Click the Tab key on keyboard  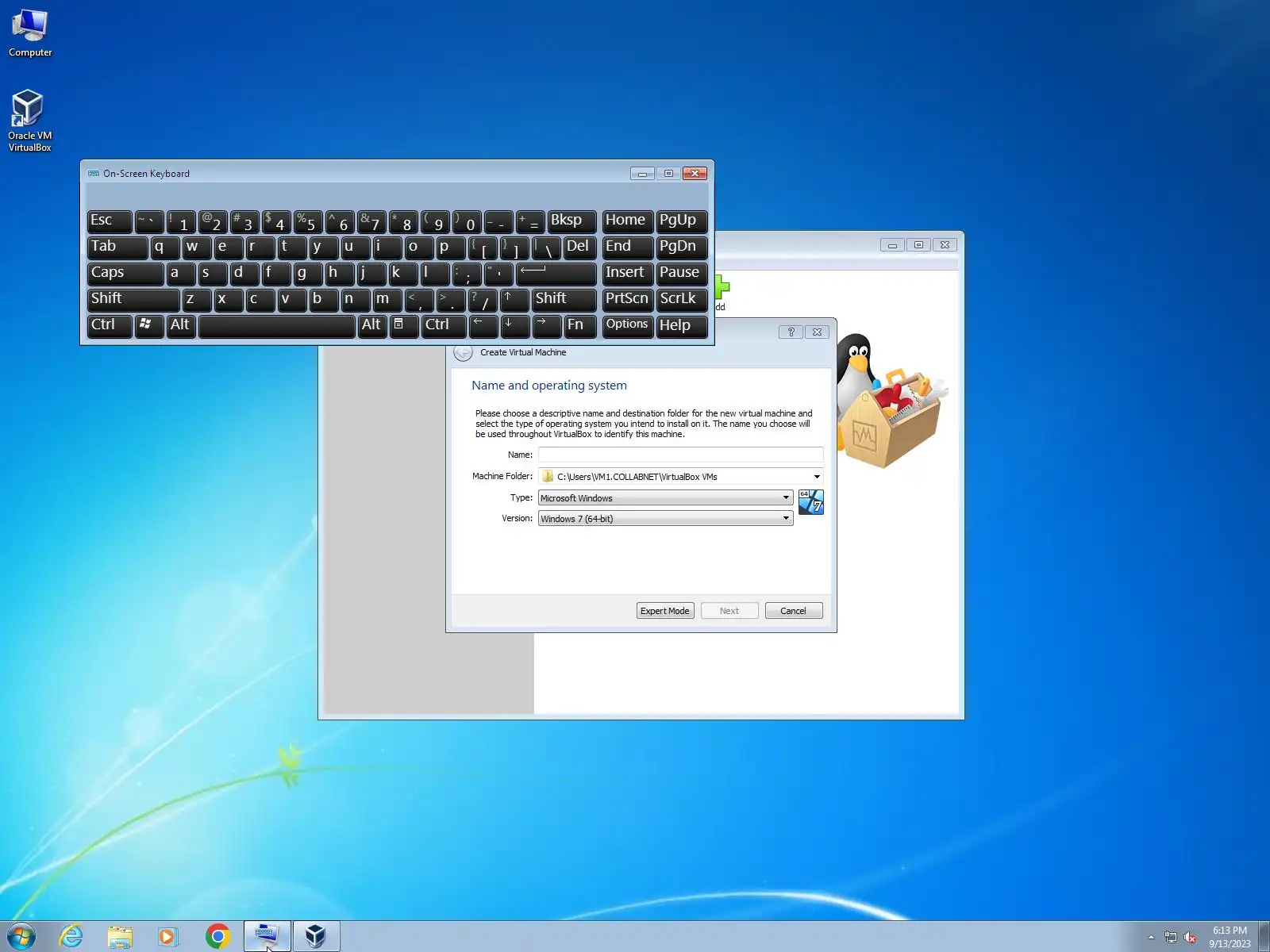117,247
